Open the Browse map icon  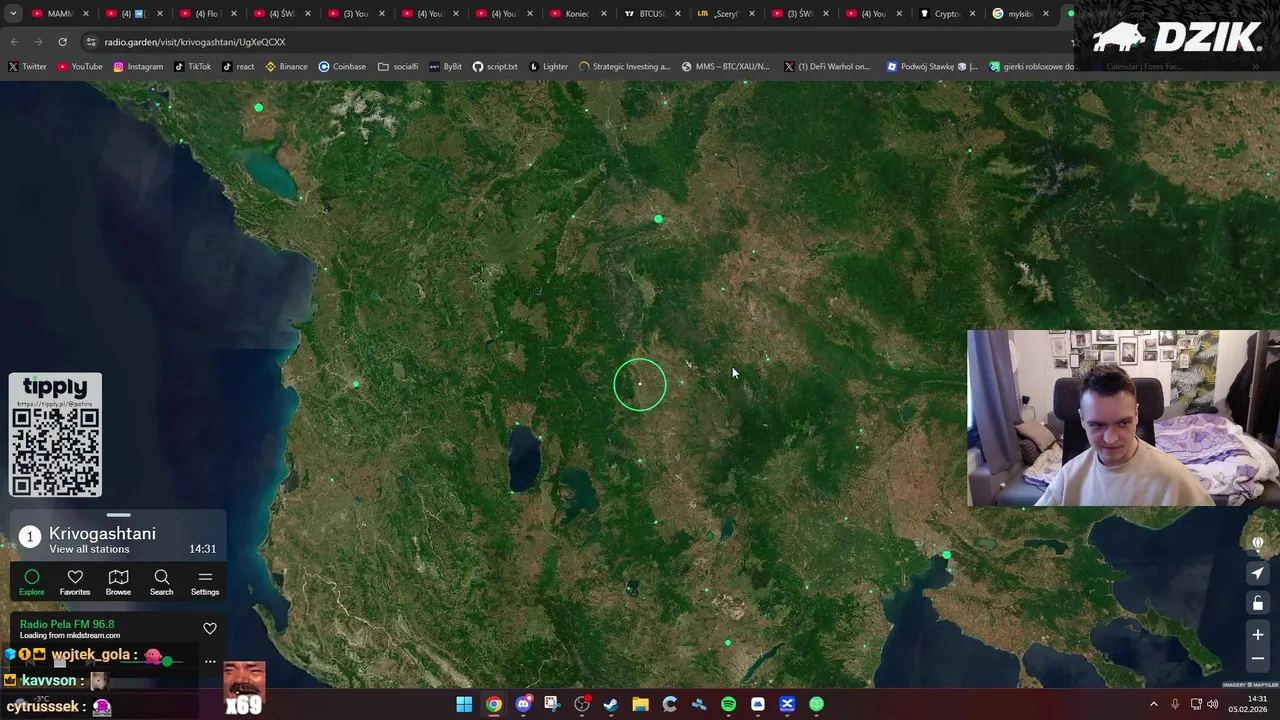click(118, 577)
